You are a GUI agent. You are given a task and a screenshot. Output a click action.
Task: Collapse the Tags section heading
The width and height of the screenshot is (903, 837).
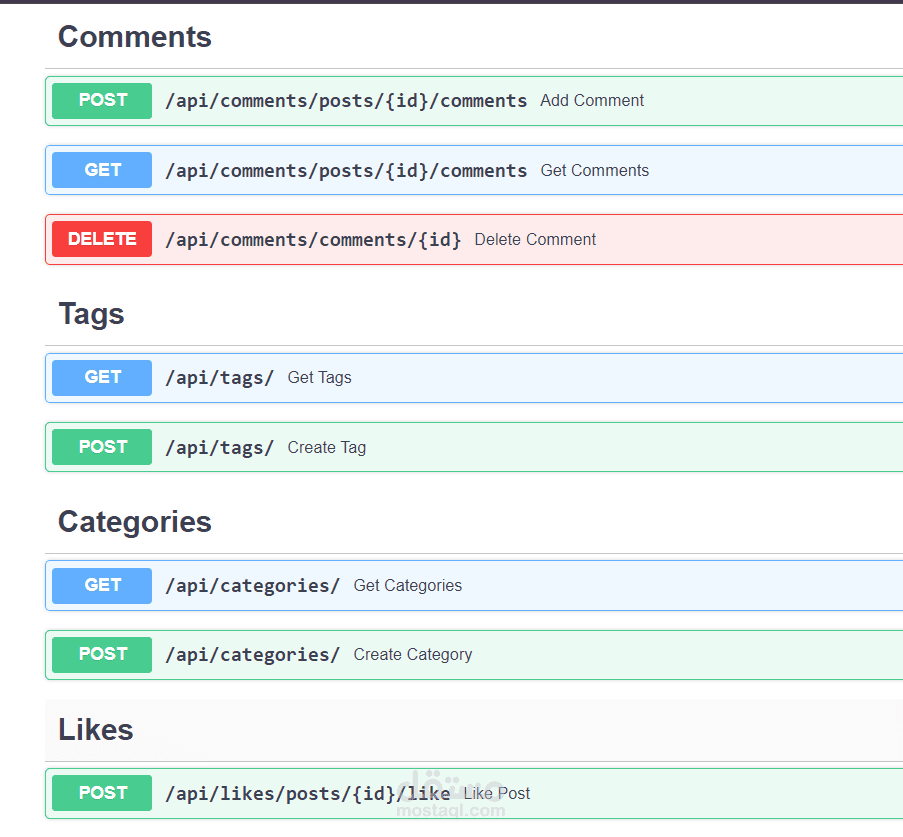coord(91,314)
